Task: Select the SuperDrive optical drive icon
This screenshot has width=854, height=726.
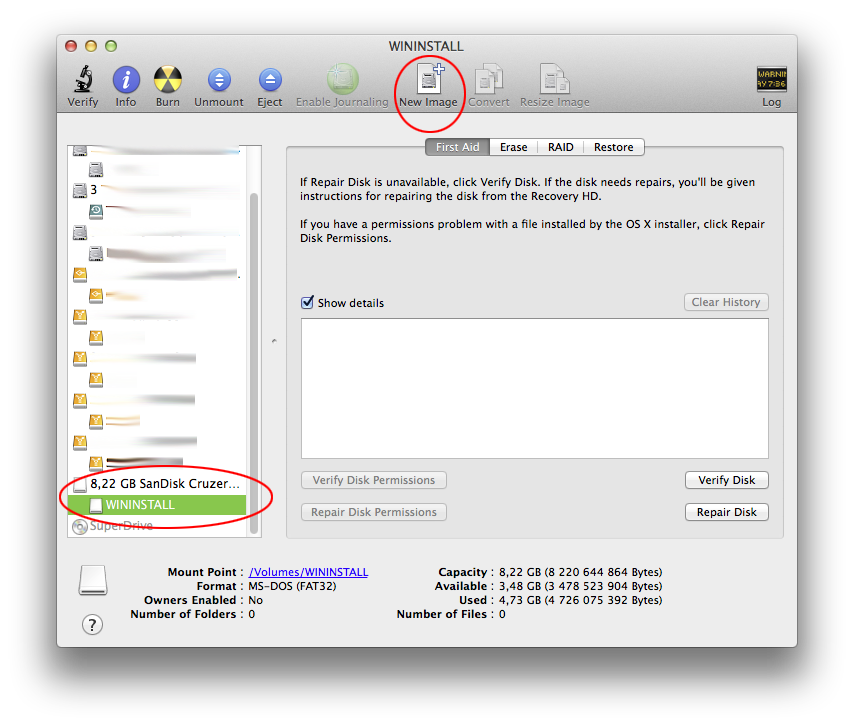Action: pos(80,526)
